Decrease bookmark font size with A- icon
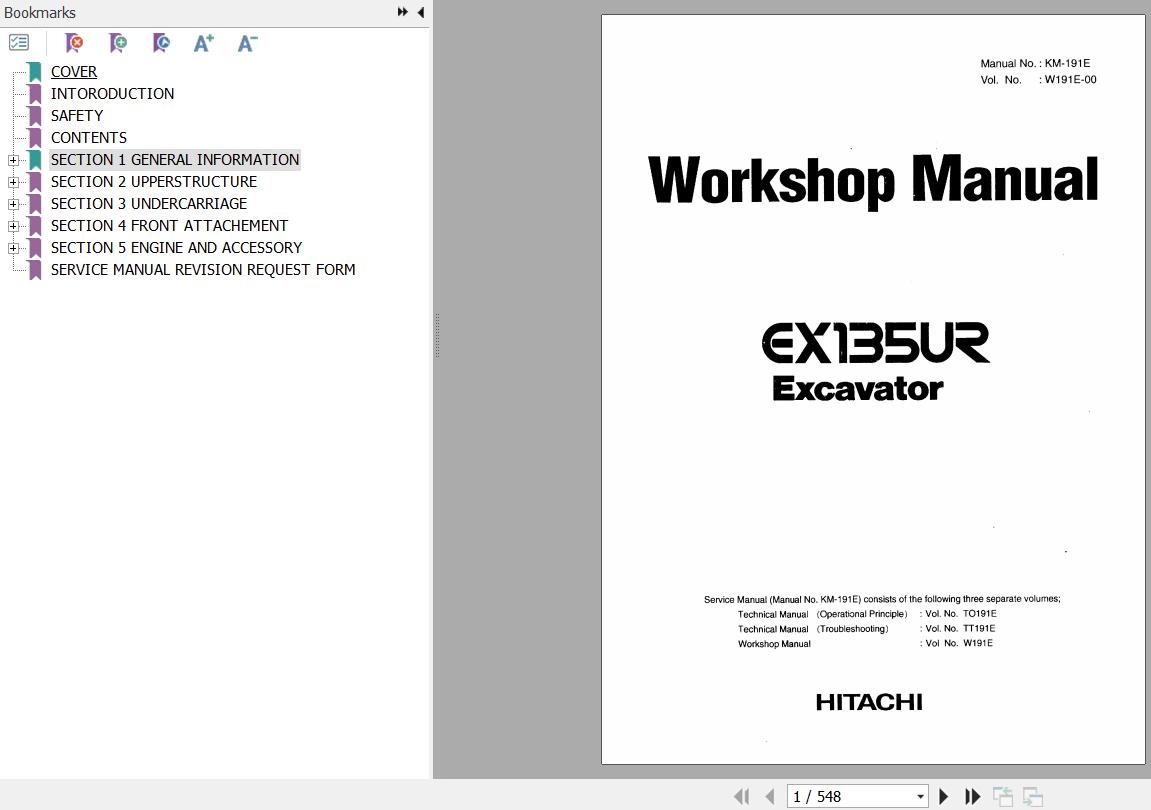1151x810 pixels. [x=247, y=43]
